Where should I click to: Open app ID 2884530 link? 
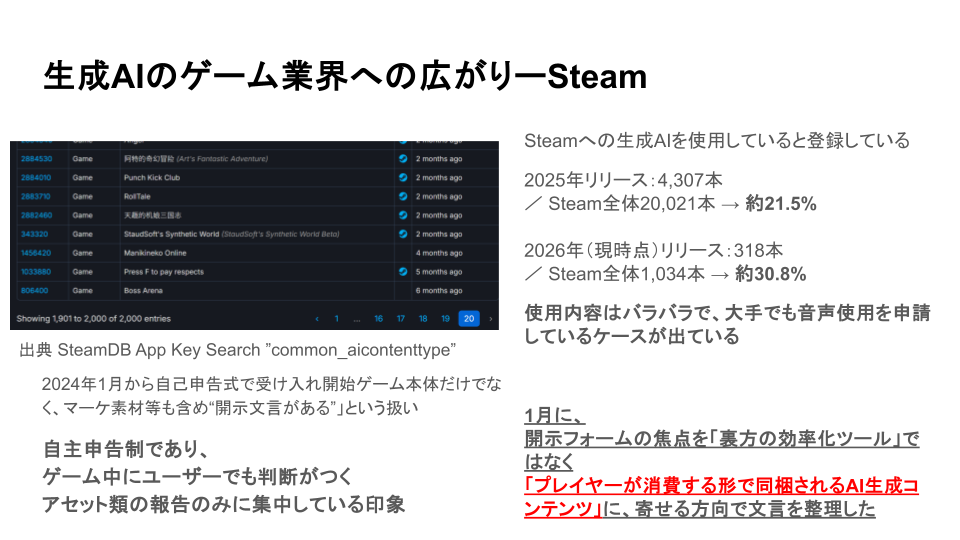pyautogui.click(x=36, y=159)
